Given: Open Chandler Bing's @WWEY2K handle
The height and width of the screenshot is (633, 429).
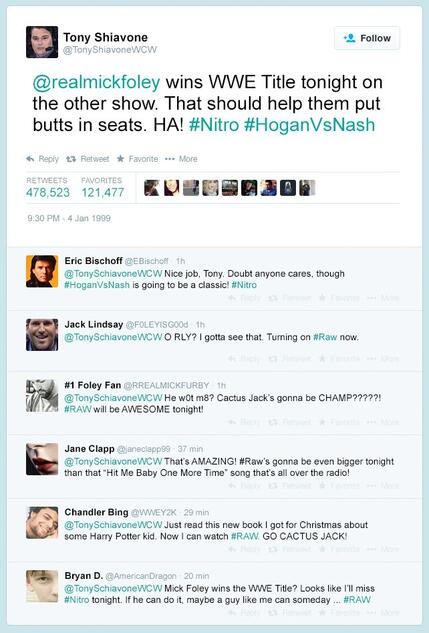Looking at the screenshot, I should pos(154,512).
